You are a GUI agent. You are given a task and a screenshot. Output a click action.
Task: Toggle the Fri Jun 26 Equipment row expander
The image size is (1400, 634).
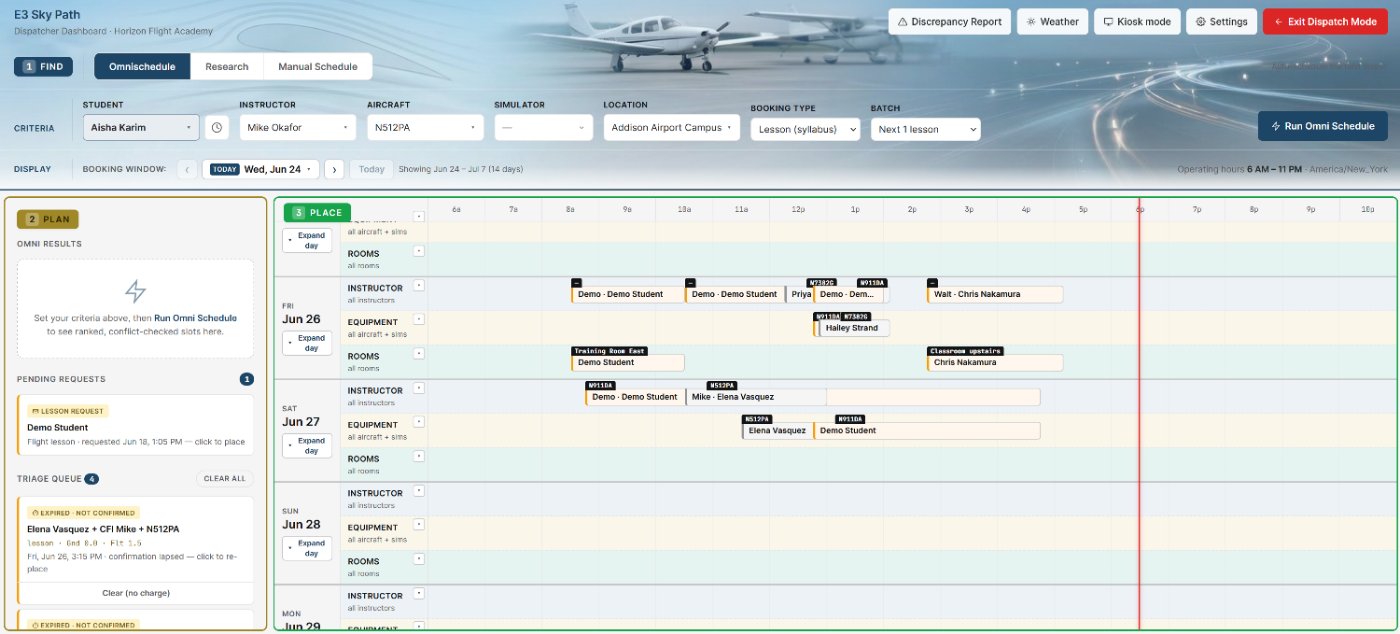tap(420, 319)
